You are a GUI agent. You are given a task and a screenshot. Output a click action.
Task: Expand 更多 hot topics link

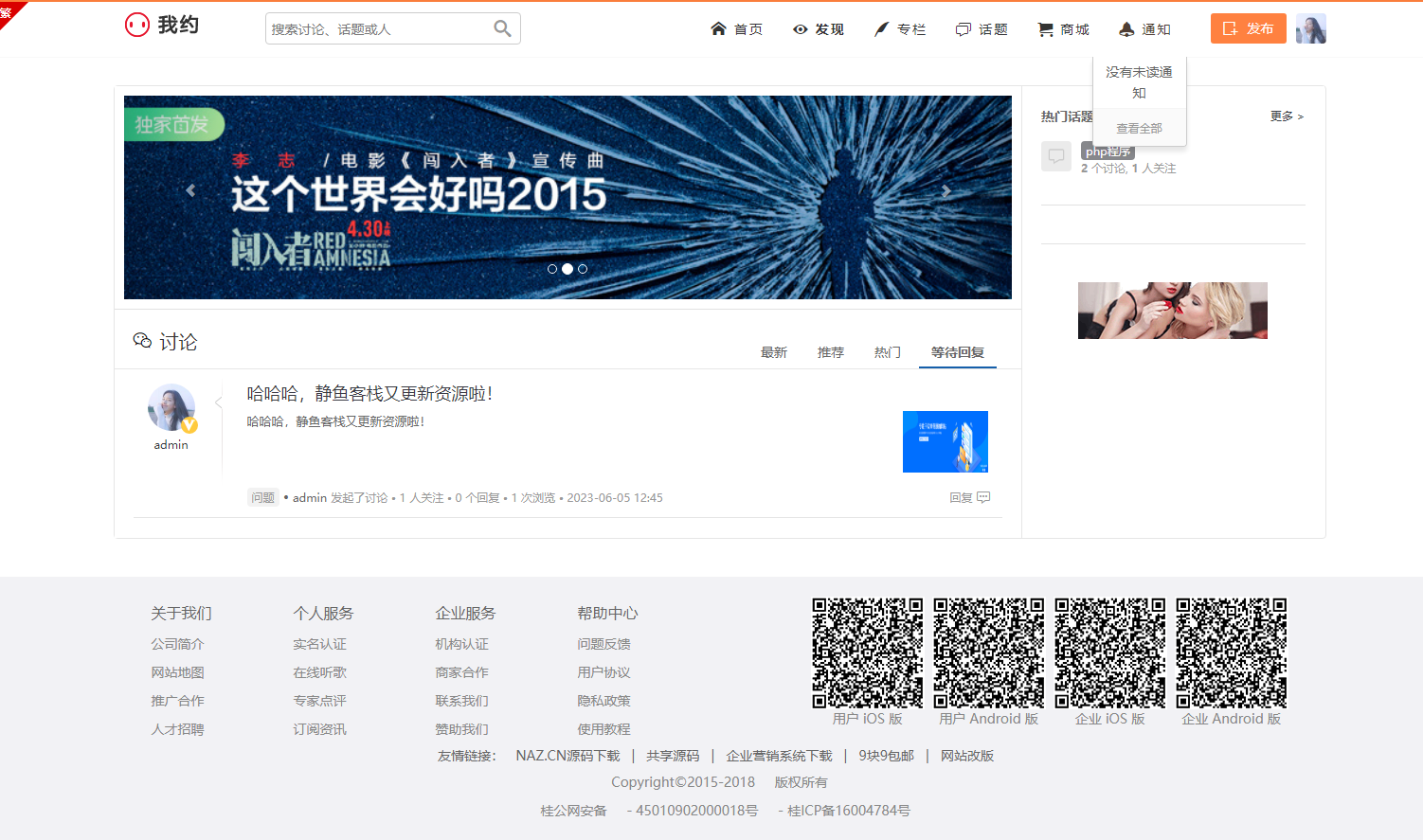(x=1286, y=116)
